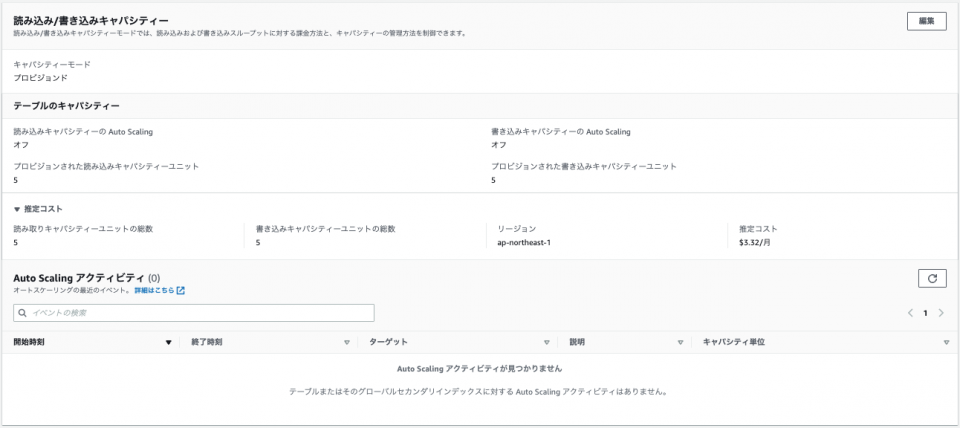Click the ターゲット column header label
Viewport: 960px width, 428px height.
[x=388, y=342]
